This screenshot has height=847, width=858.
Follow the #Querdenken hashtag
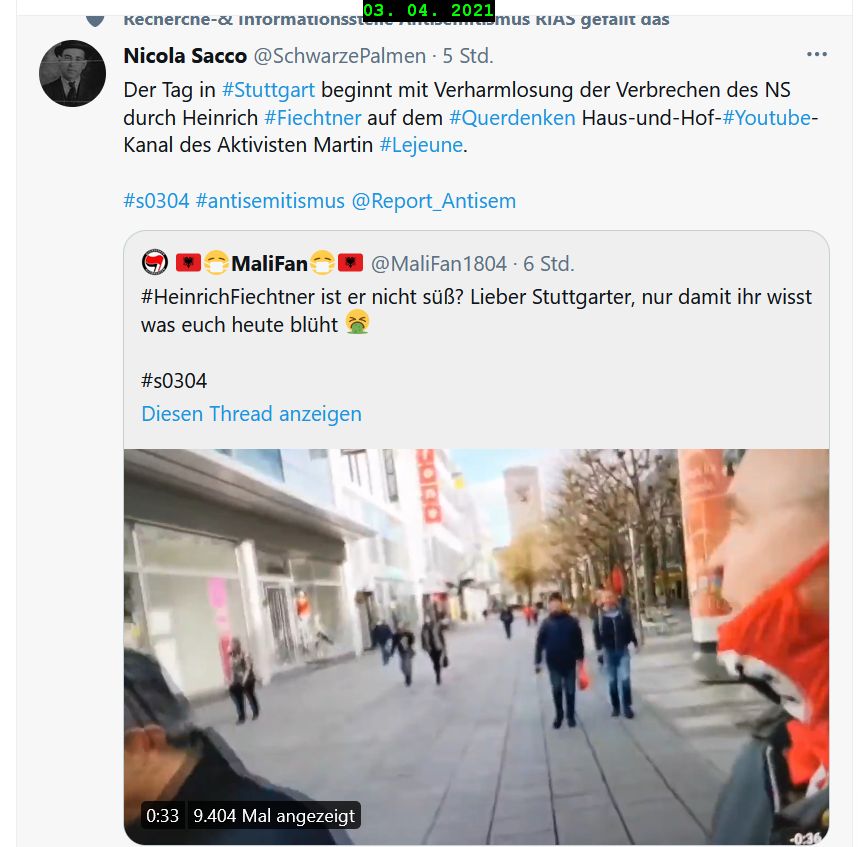(x=512, y=118)
